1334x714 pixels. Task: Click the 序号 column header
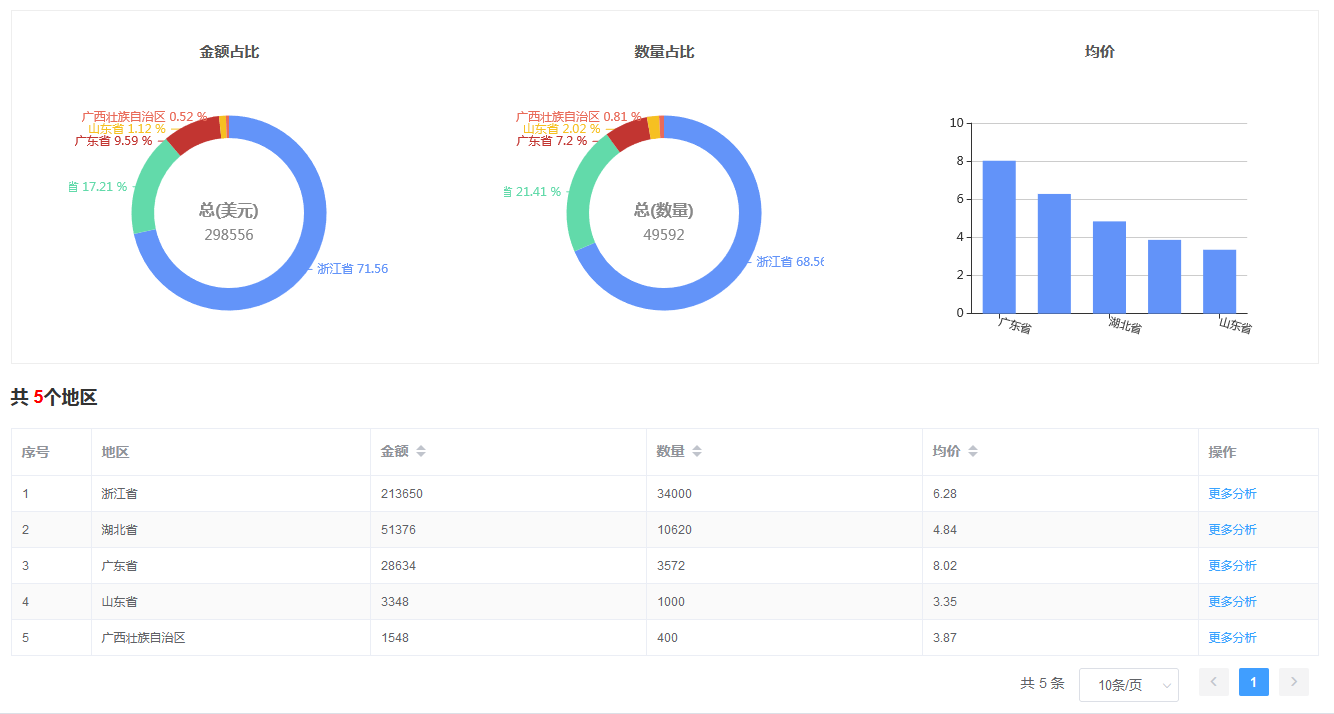coord(36,452)
